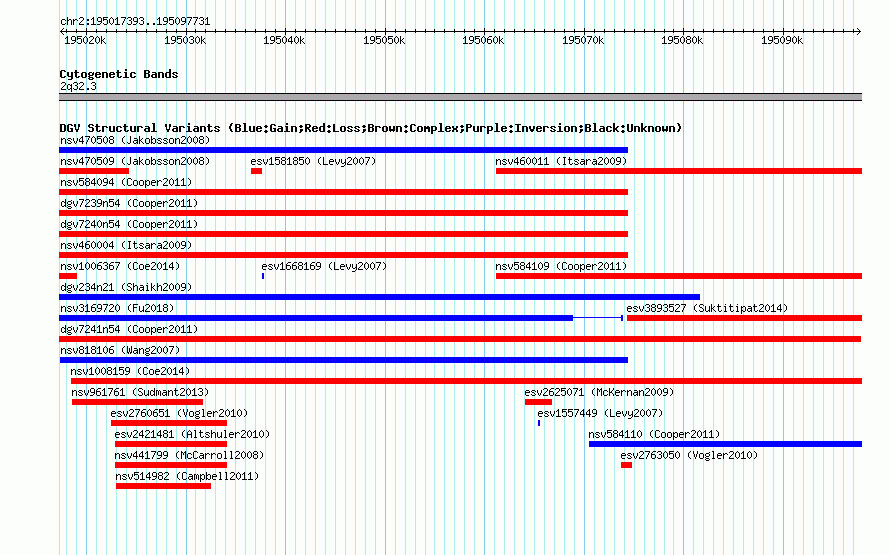Click the esv3893527 (Suktitipat2014) label

pyautogui.click(x=707, y=308)
